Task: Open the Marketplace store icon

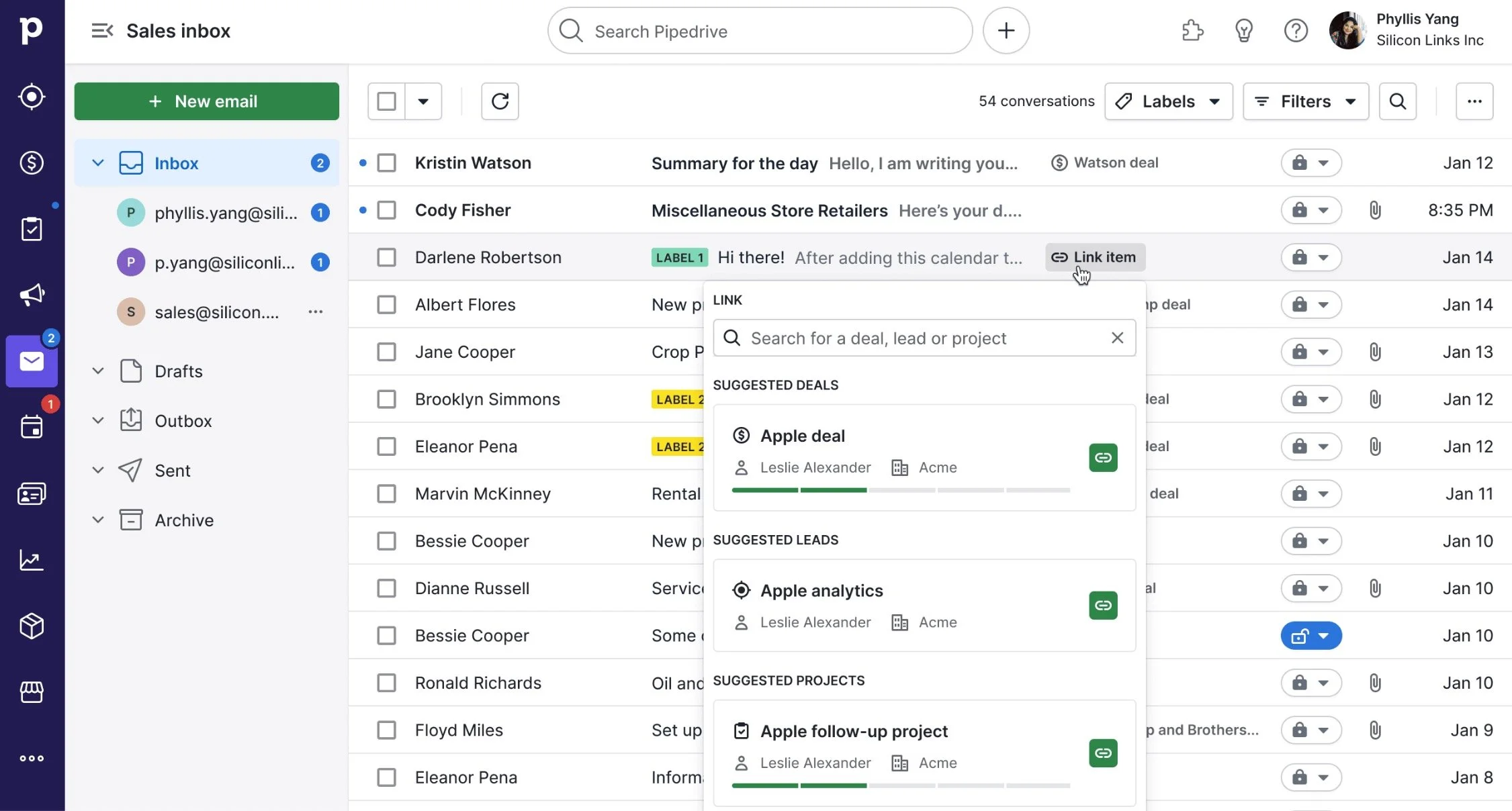Action: [x=32, y=691]
